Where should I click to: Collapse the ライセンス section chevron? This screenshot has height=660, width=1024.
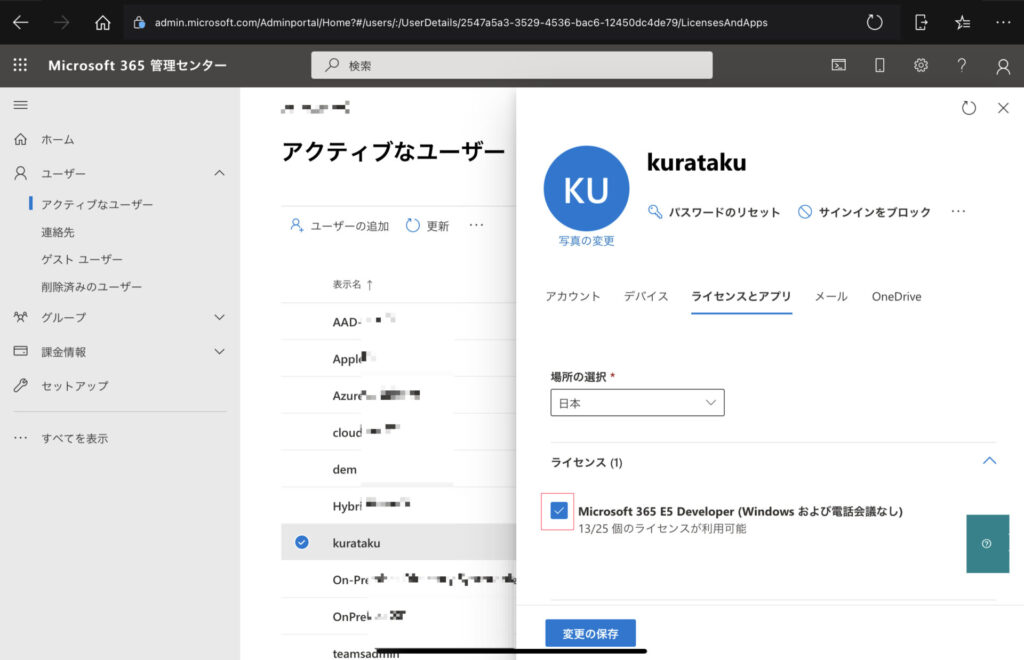tap(990, 461)
